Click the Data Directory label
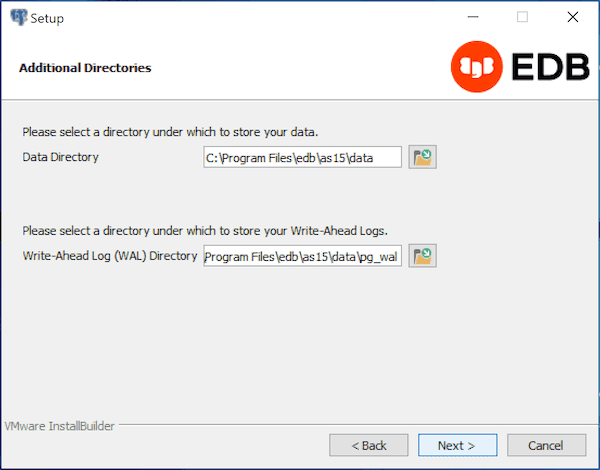Screen dimensions: 600x470 [x=60, y=157]
